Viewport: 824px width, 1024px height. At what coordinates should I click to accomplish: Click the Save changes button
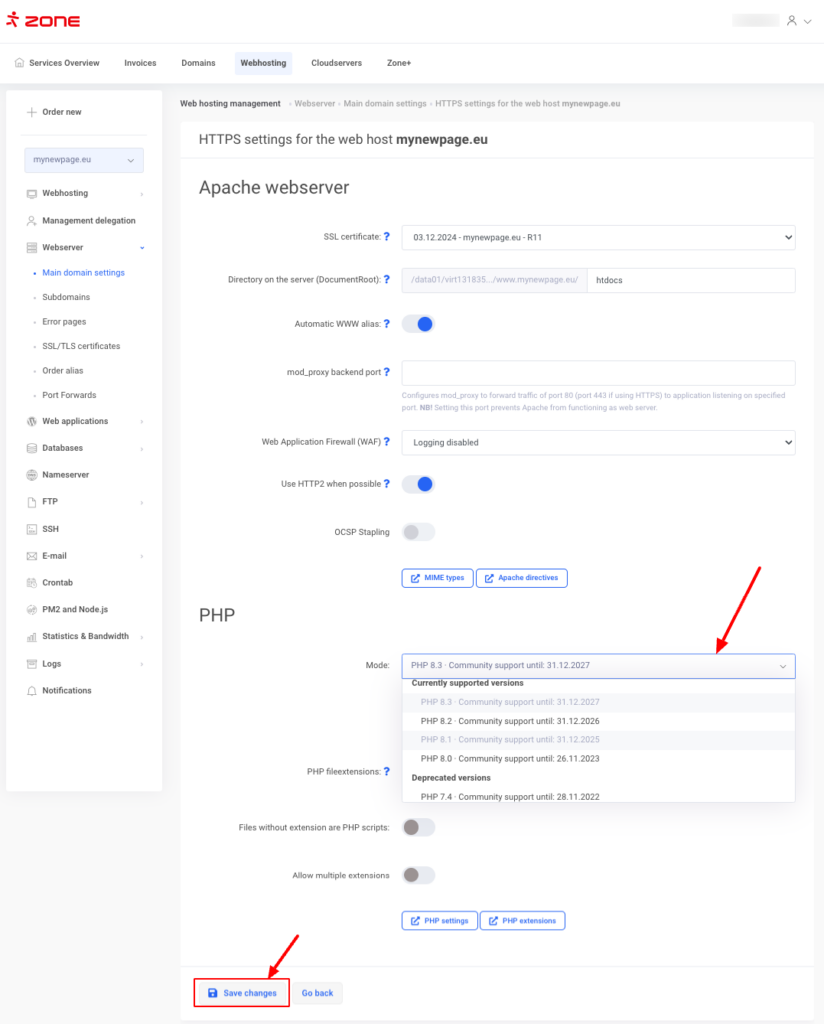242,993
